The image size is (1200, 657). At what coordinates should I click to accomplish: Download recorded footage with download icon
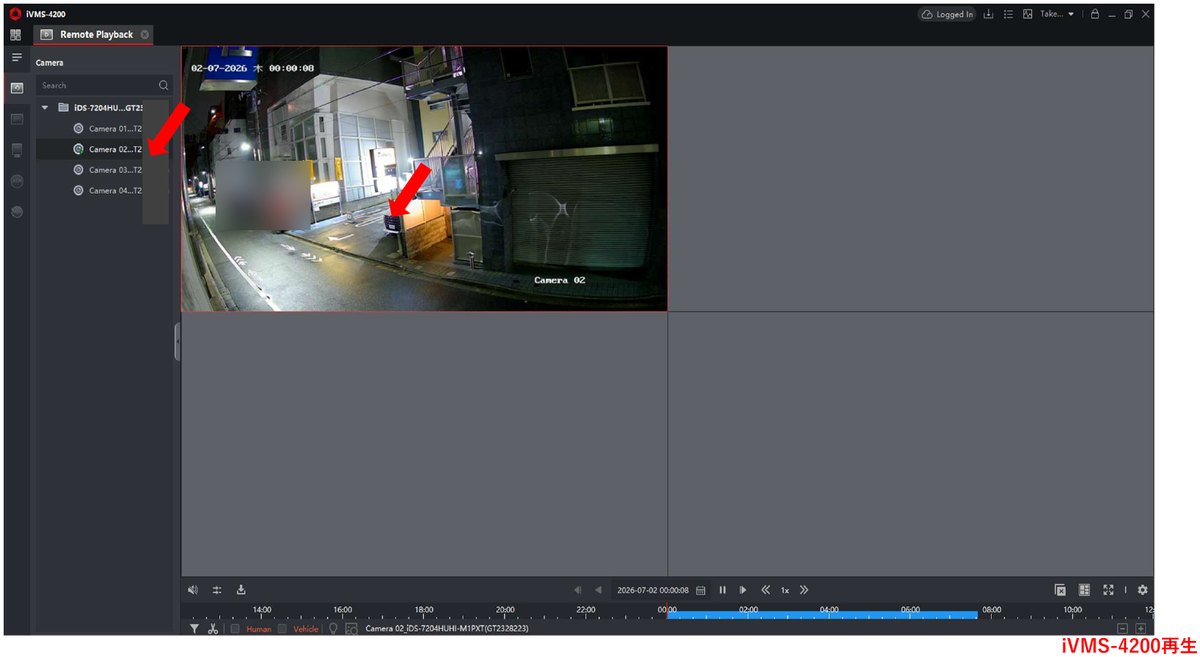coord(241,590)
